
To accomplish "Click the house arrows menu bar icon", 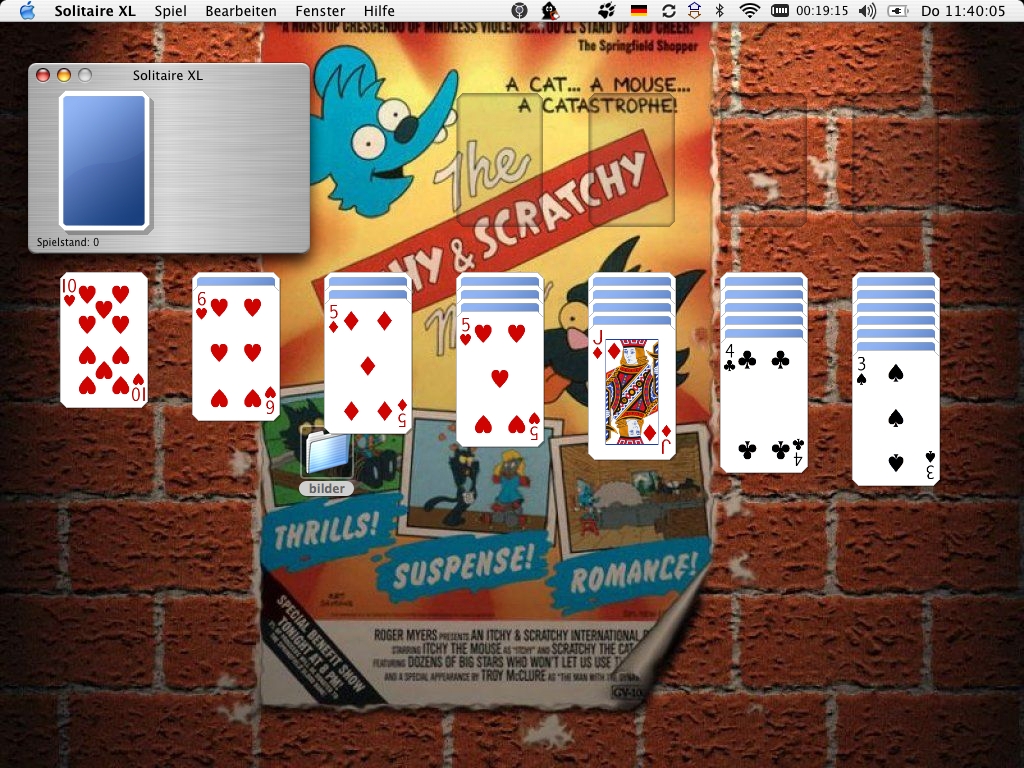I will 694,10.
